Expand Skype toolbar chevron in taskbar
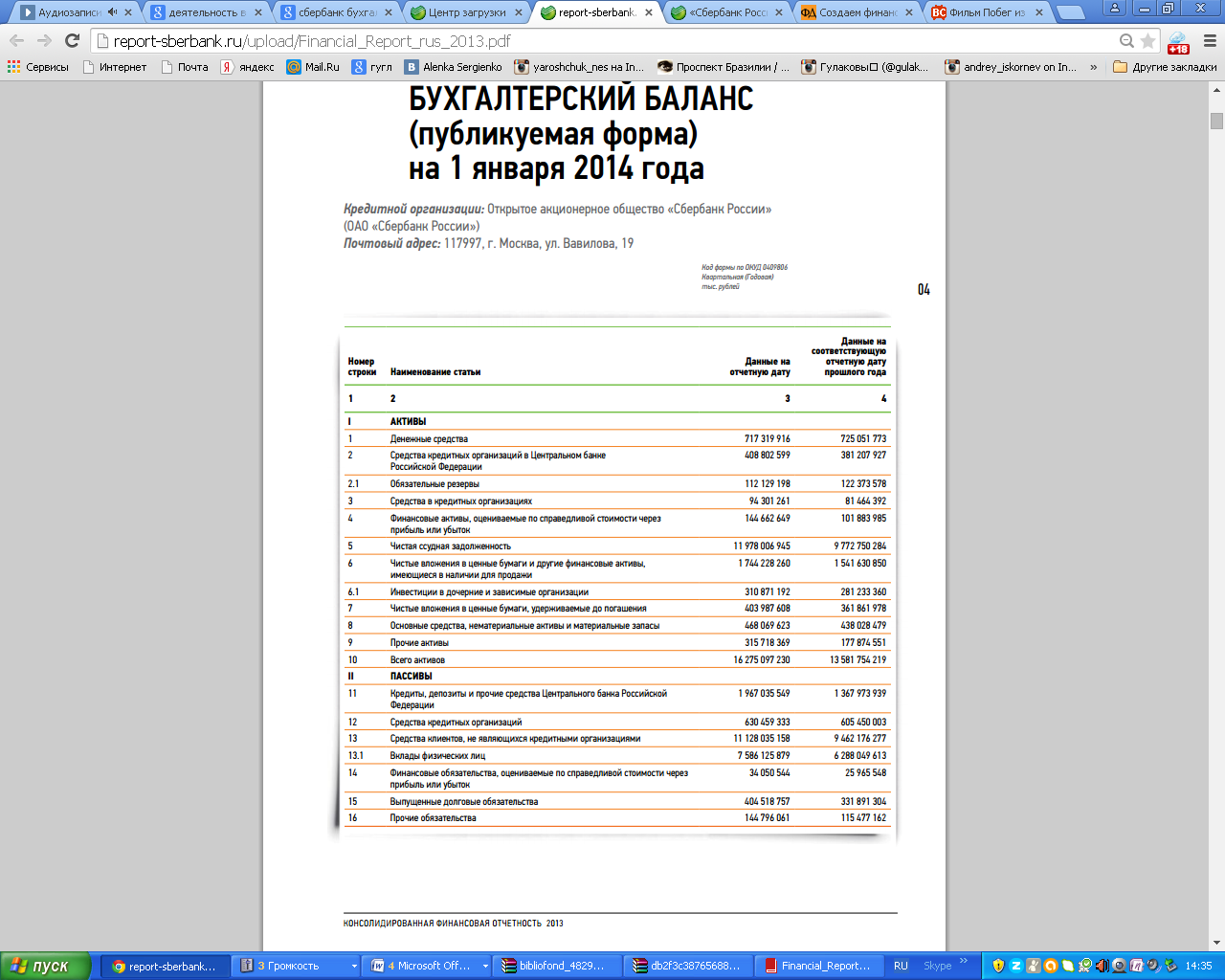1225x980 pixels. pyautogui.click(x=964, y=961)
